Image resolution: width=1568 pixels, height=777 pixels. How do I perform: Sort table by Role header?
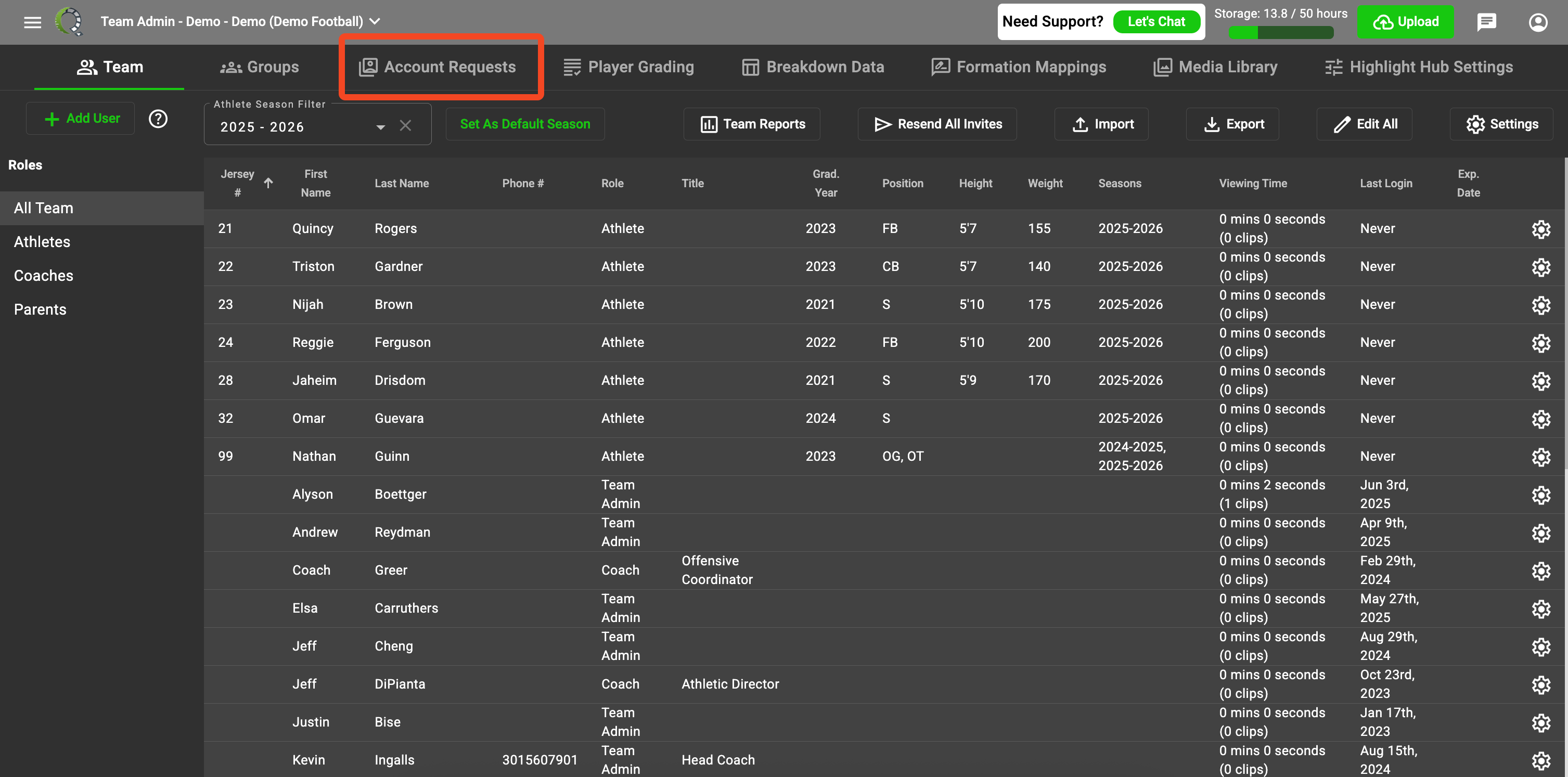point(612,183)
